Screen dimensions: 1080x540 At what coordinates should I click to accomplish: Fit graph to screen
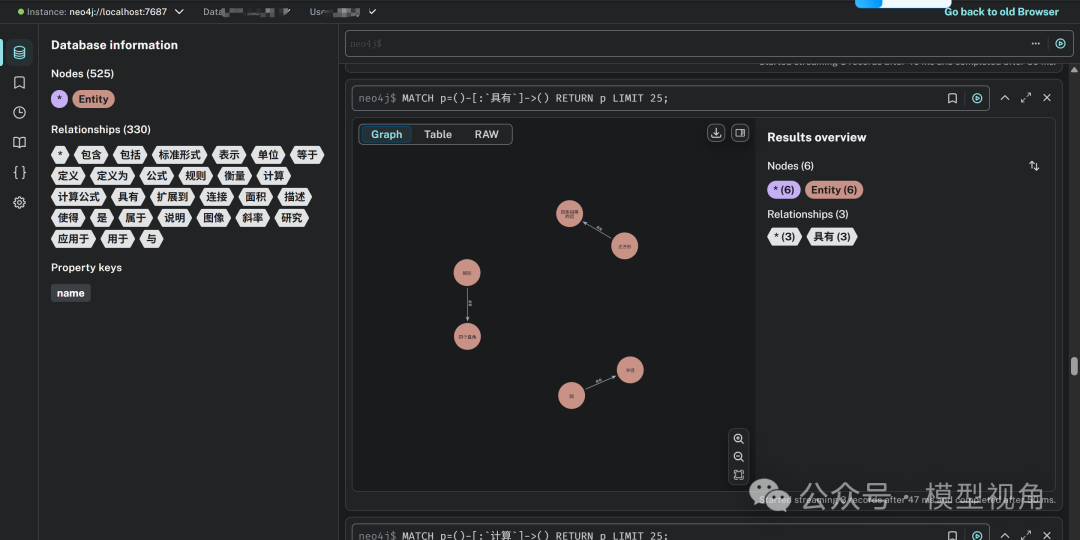pyautogui.click(x=738, y=475)
